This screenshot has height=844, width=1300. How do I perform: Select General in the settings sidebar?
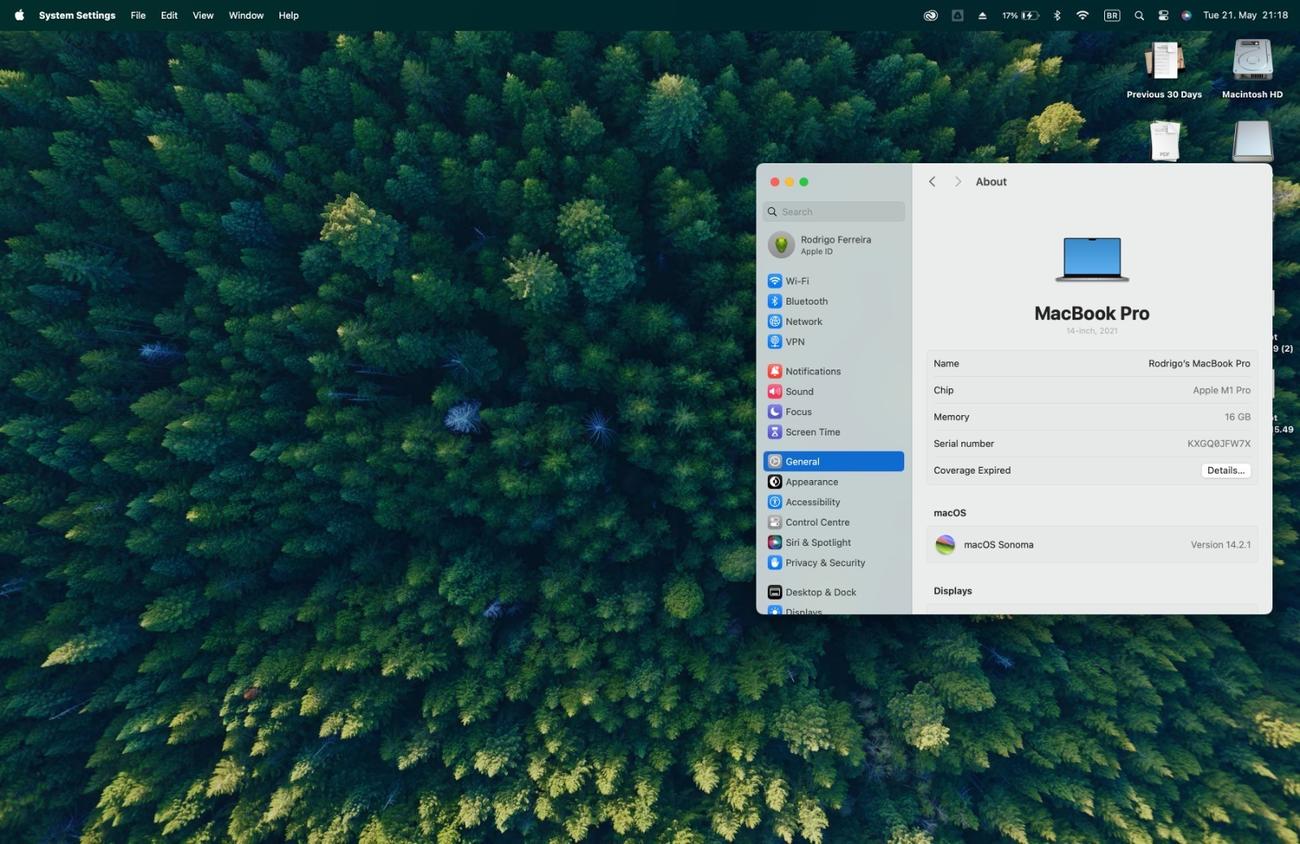click(833, 461)
